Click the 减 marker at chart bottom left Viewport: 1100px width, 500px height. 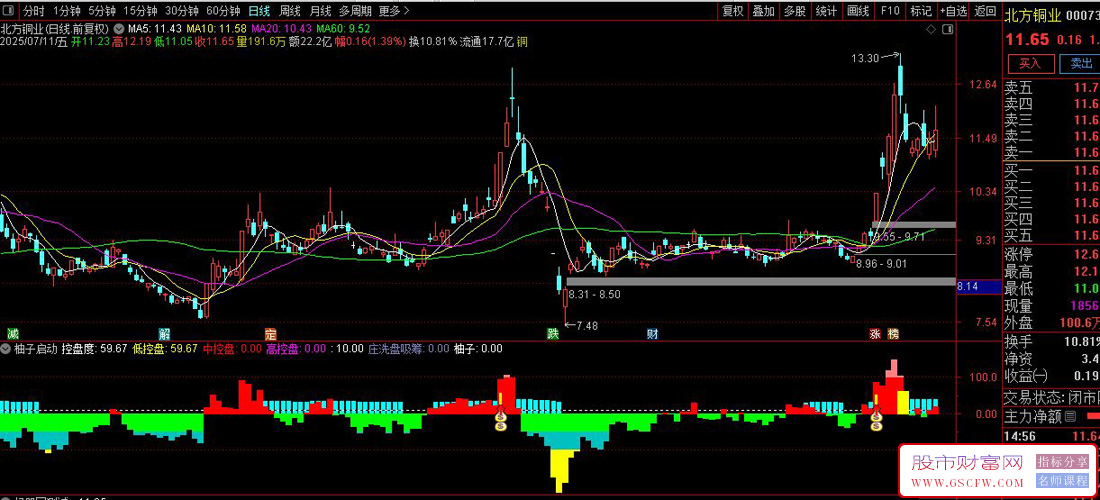click(12, 333)
